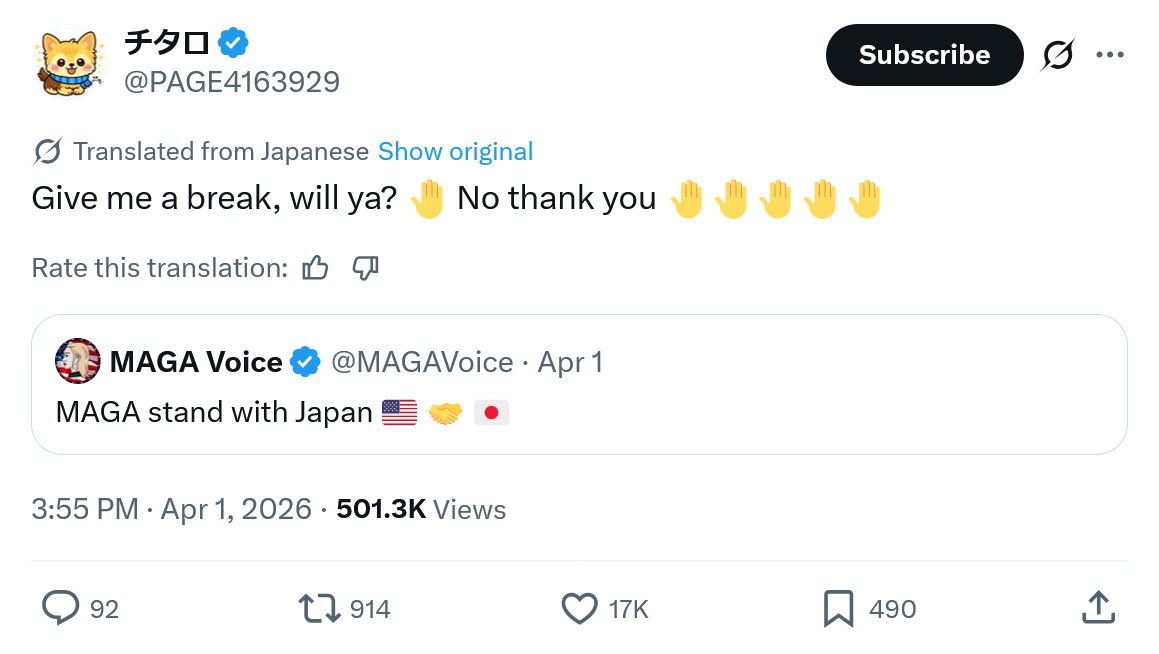Click the Grok translate icon near Translated from Japanese
The height and width of the screenshot is (654, 1159).
[x=48, y=151]
